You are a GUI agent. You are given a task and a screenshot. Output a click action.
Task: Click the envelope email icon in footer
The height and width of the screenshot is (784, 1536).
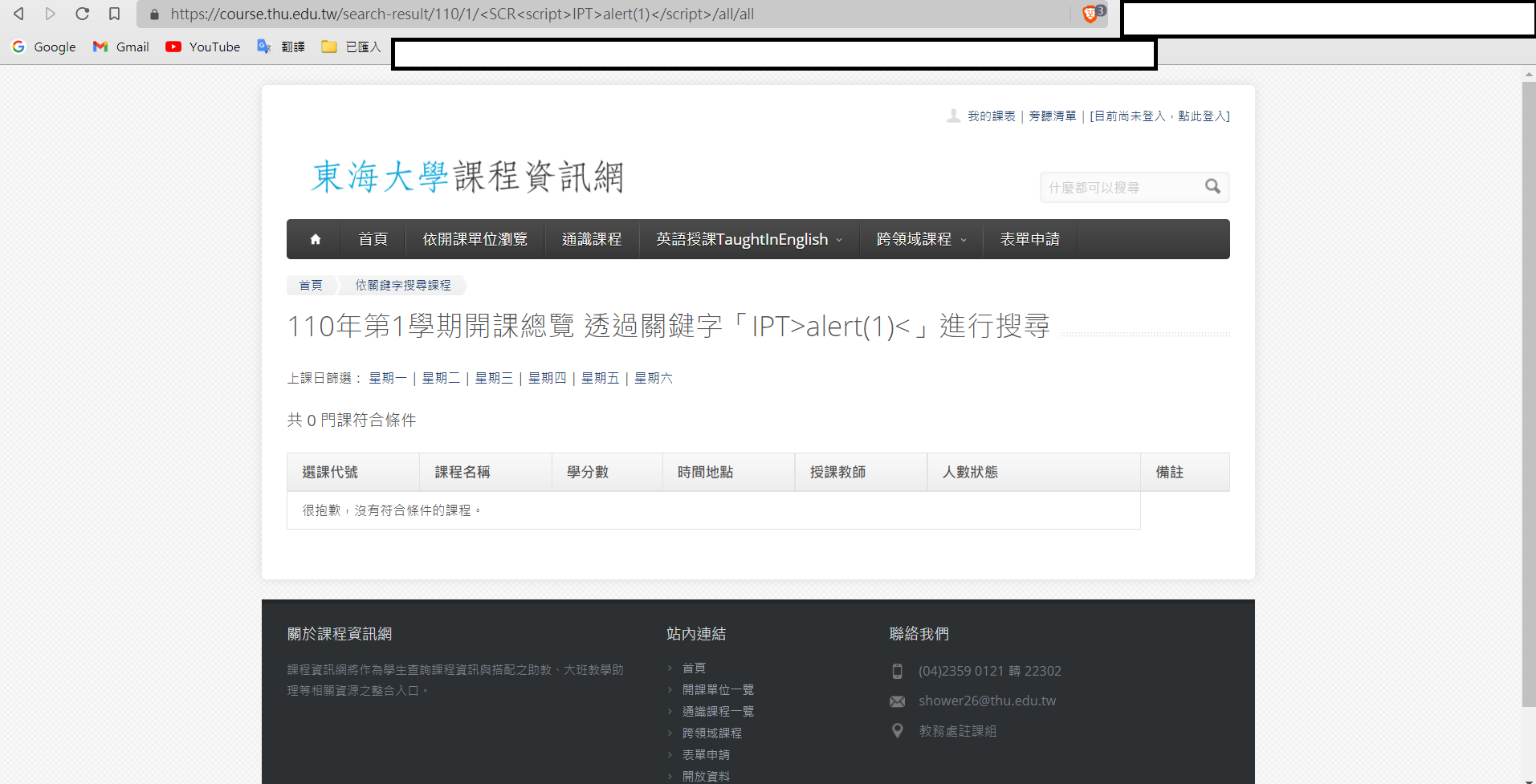pos(898,701)
